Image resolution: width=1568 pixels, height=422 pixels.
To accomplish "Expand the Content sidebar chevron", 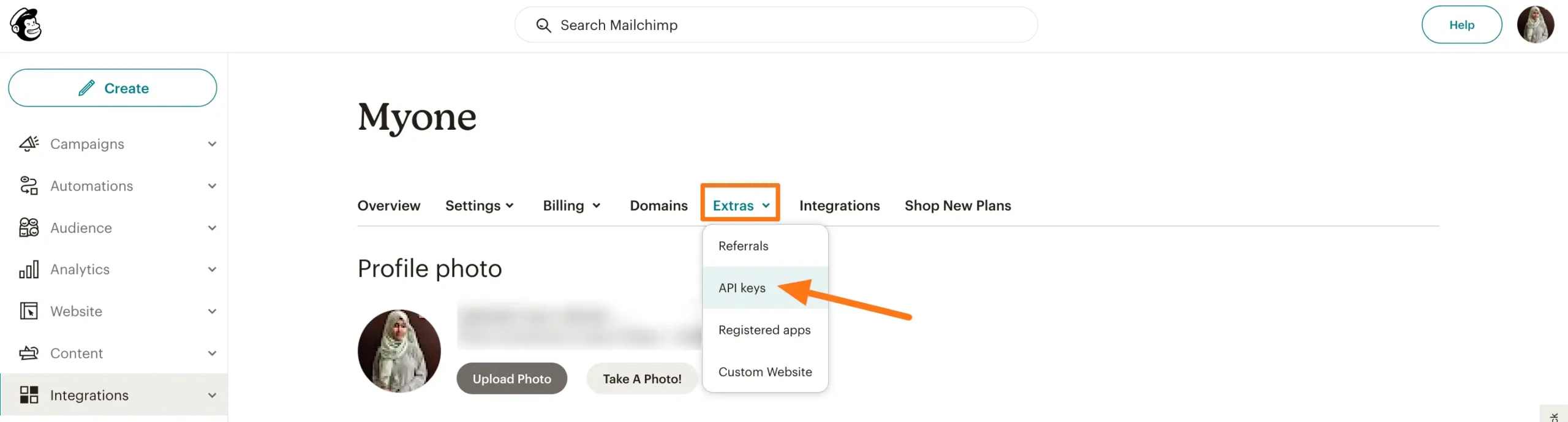I will (x=212, y=353).
